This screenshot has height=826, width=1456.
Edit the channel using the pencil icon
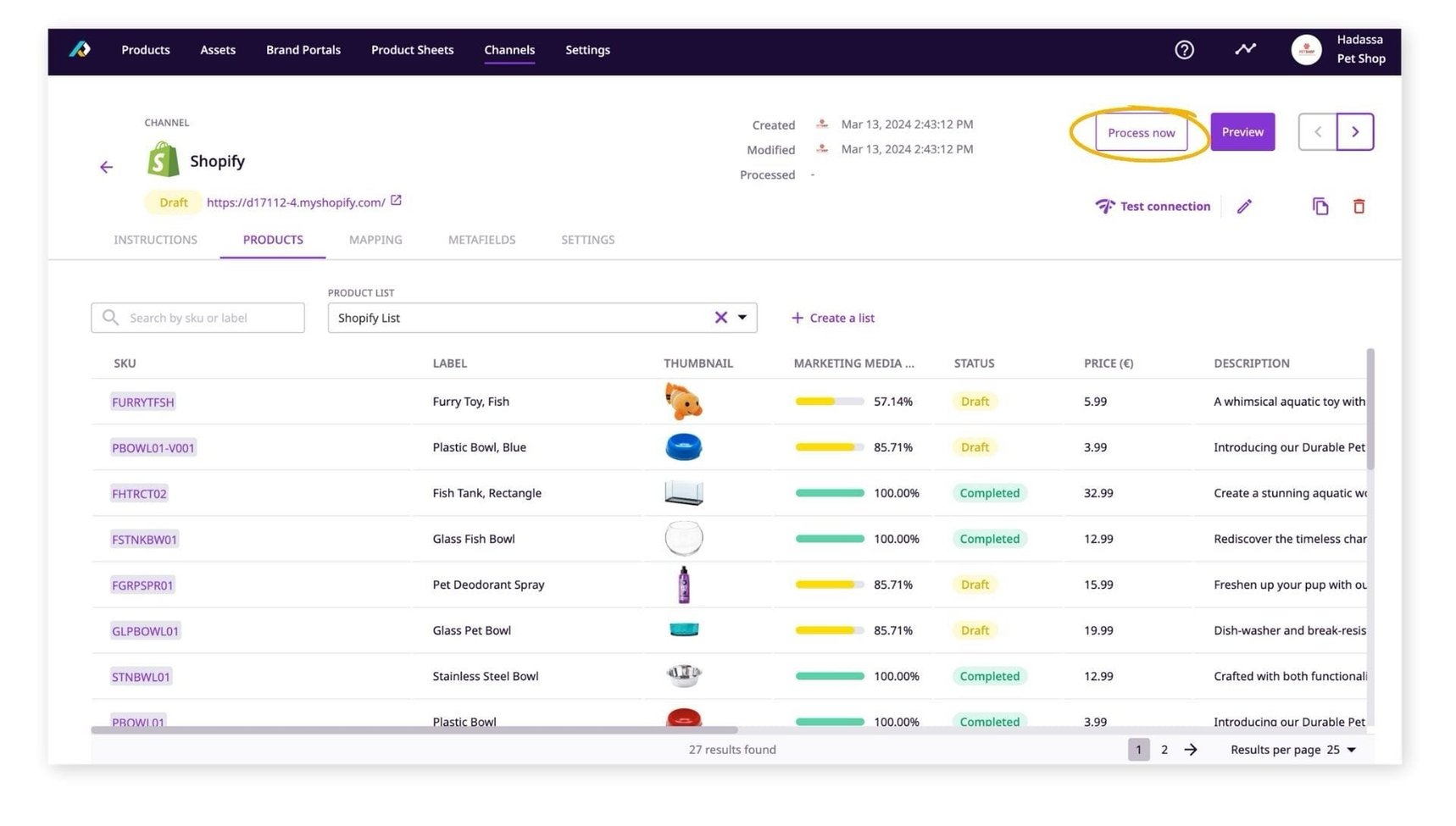[1244, 206]
